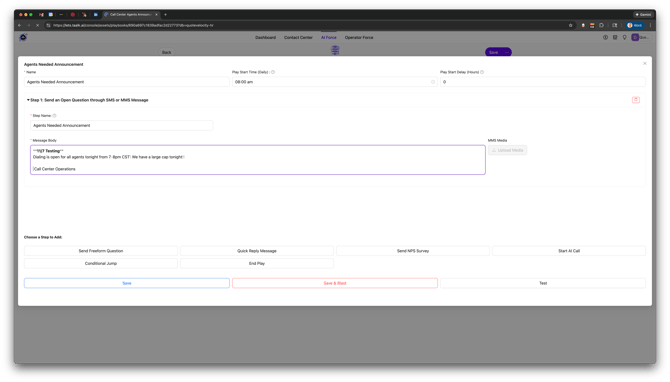The width and height of the screenshot is (670, 382).
Task: Add a Quick Reply Message step
Action: pyautogui.click(x=257, y=251)
